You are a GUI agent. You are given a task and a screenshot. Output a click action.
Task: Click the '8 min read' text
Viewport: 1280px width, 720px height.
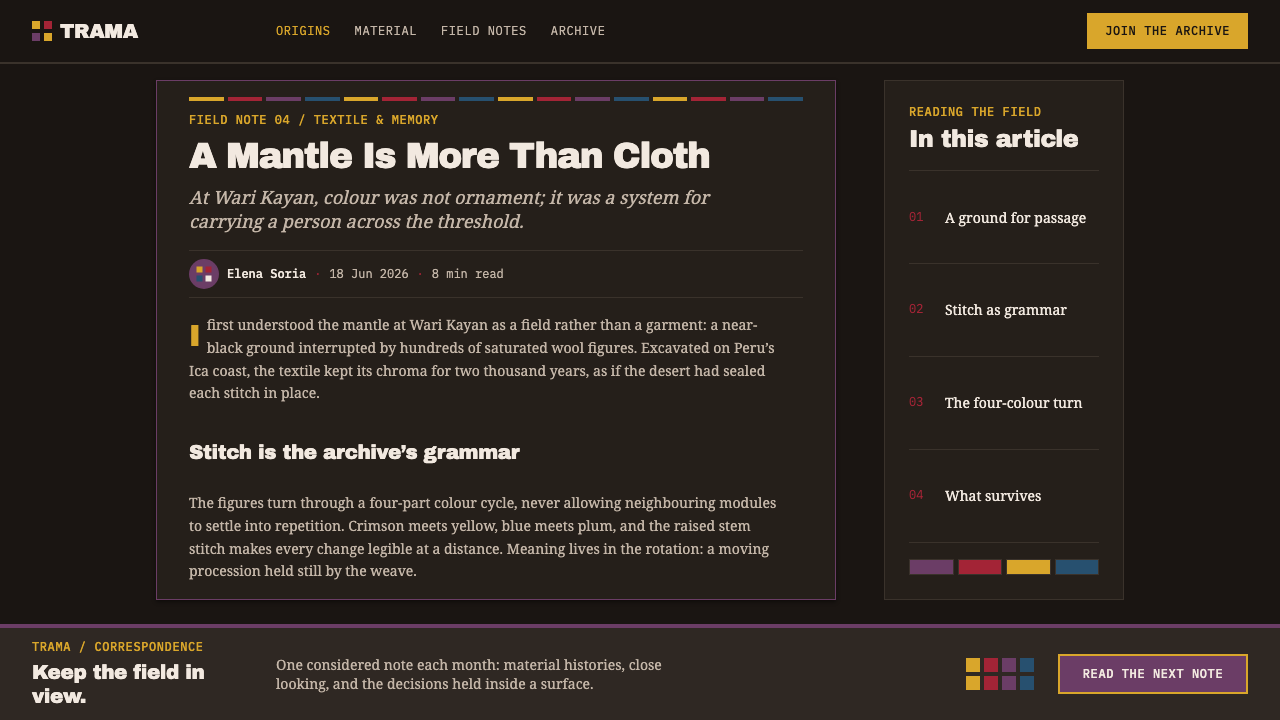click(x=468, y=274)
